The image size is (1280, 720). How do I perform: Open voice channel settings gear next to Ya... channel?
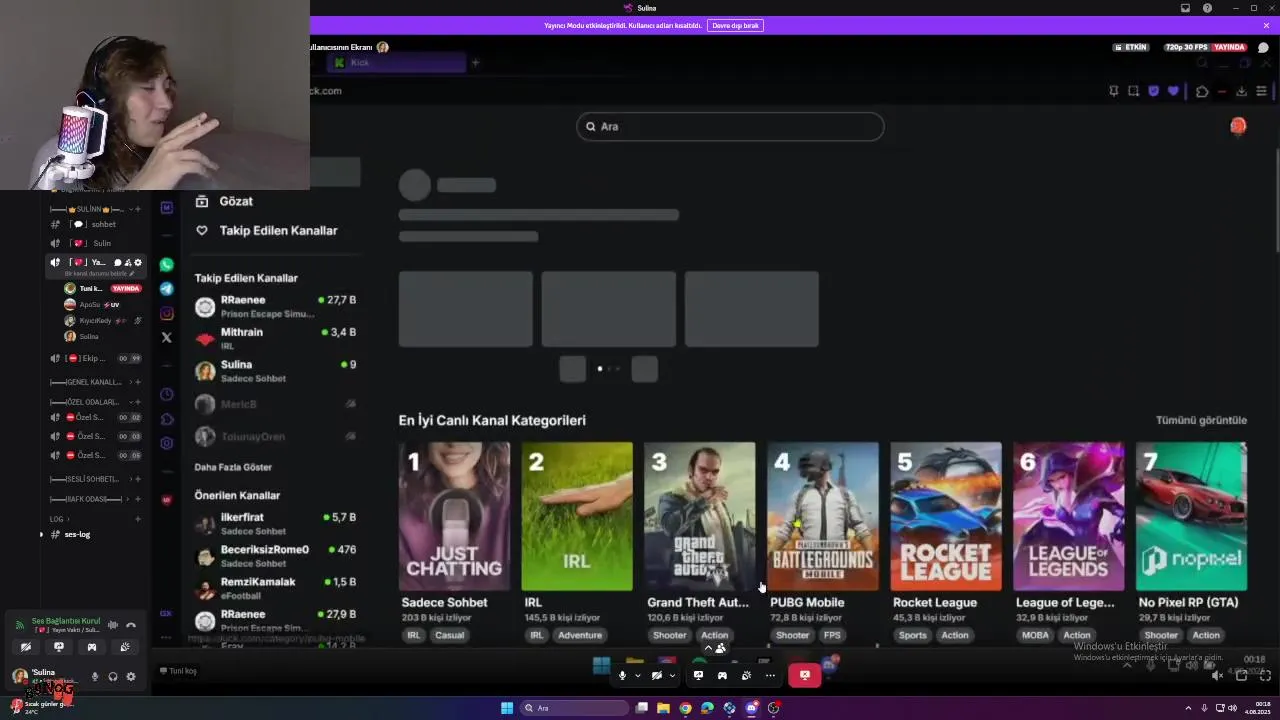[138, 263]
